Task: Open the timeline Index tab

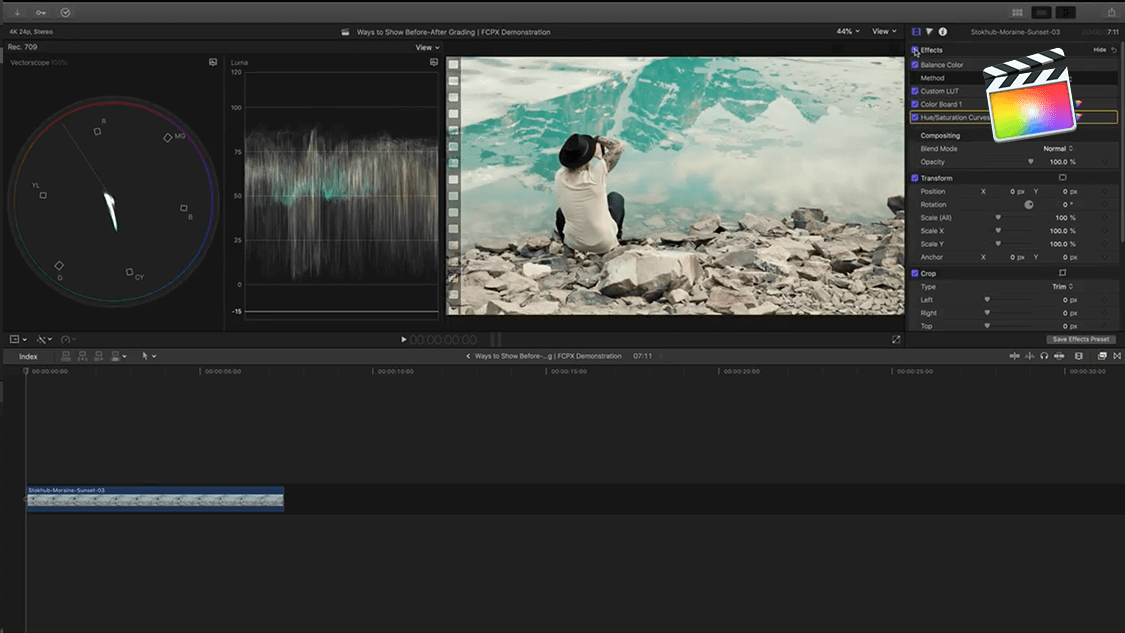Action: (x=28, y=357)
